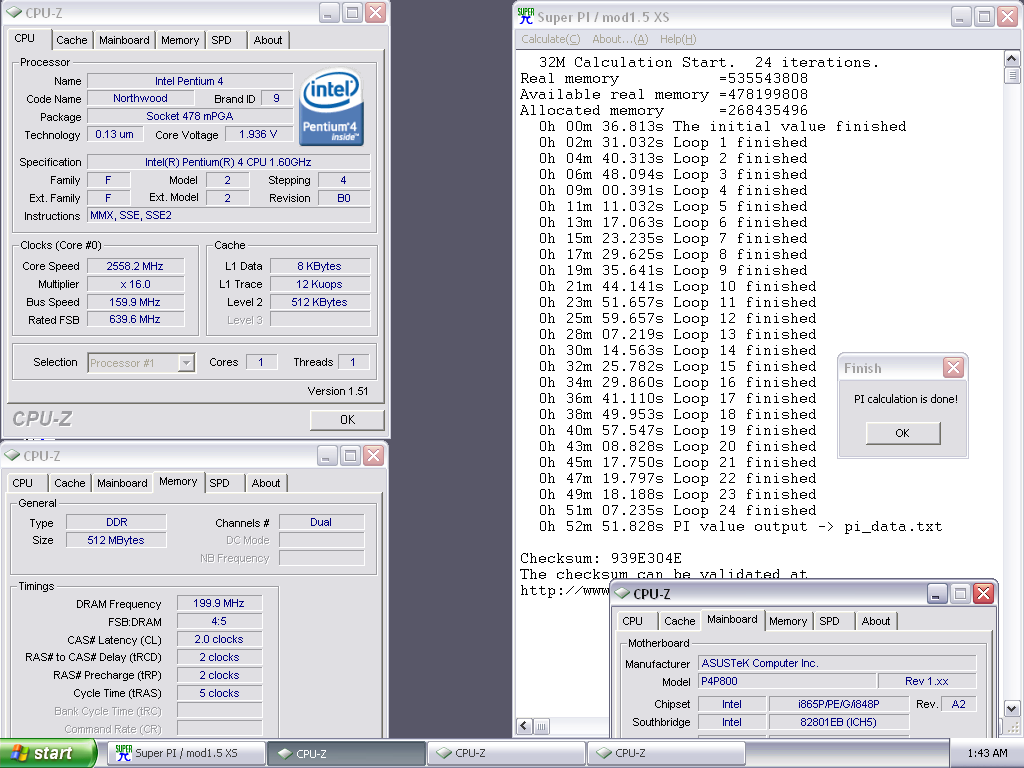
Task: Open the Help menu in Super PI
Action: [678, 39]
